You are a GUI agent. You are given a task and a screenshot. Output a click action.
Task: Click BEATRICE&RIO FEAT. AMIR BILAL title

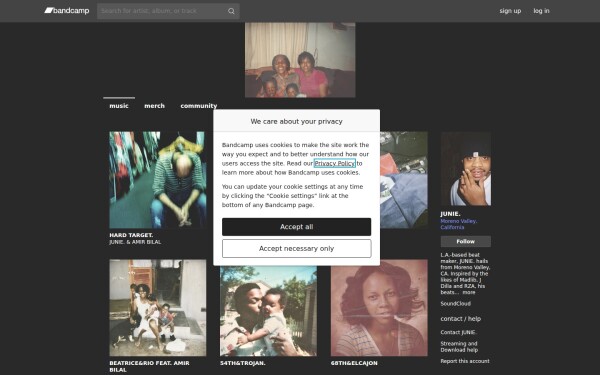[149, 366]
